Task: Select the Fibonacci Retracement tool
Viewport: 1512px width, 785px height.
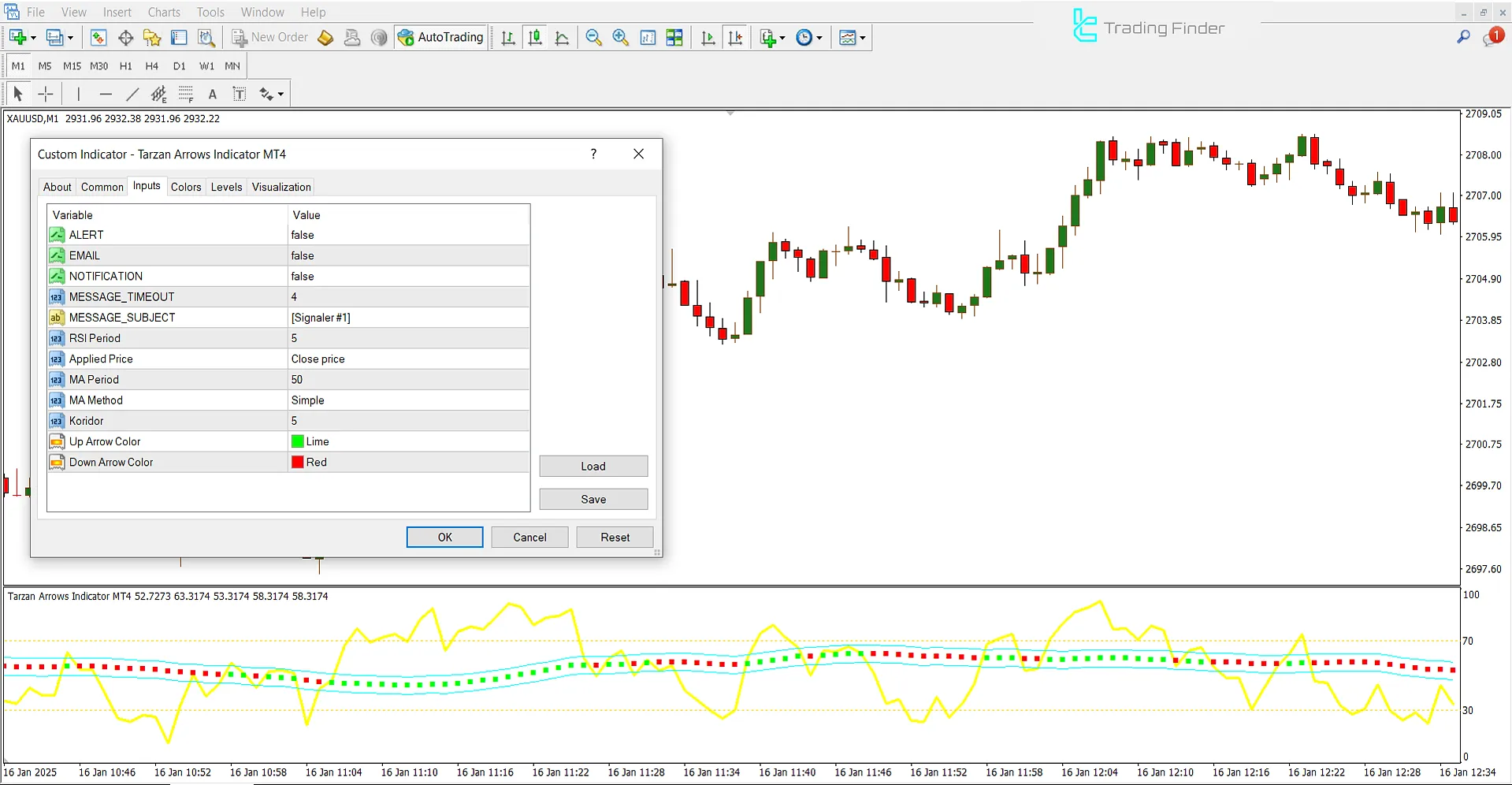Action: [186, 94]
